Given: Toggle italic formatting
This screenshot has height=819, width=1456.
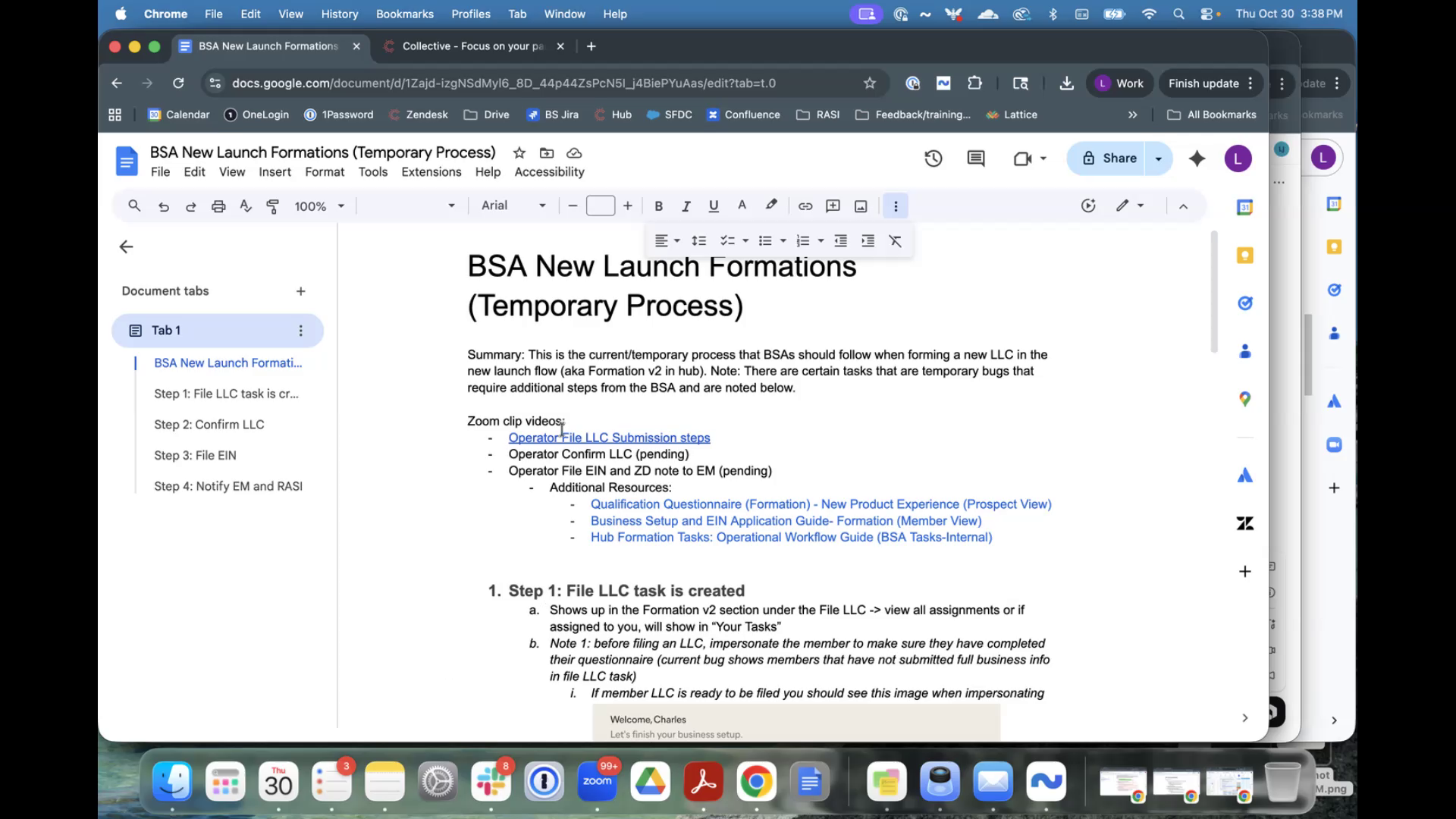Looking at the screenshot, I should (x=686, y=206).
